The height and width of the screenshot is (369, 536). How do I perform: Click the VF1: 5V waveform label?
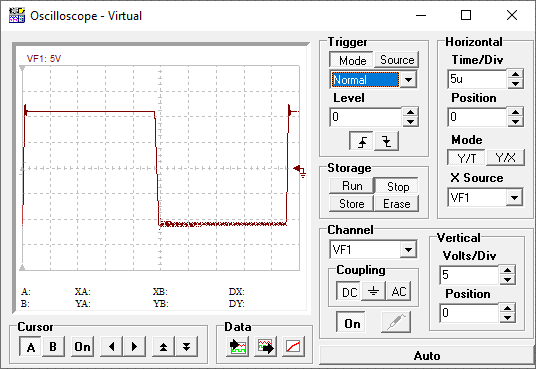(x=44, y=59)
